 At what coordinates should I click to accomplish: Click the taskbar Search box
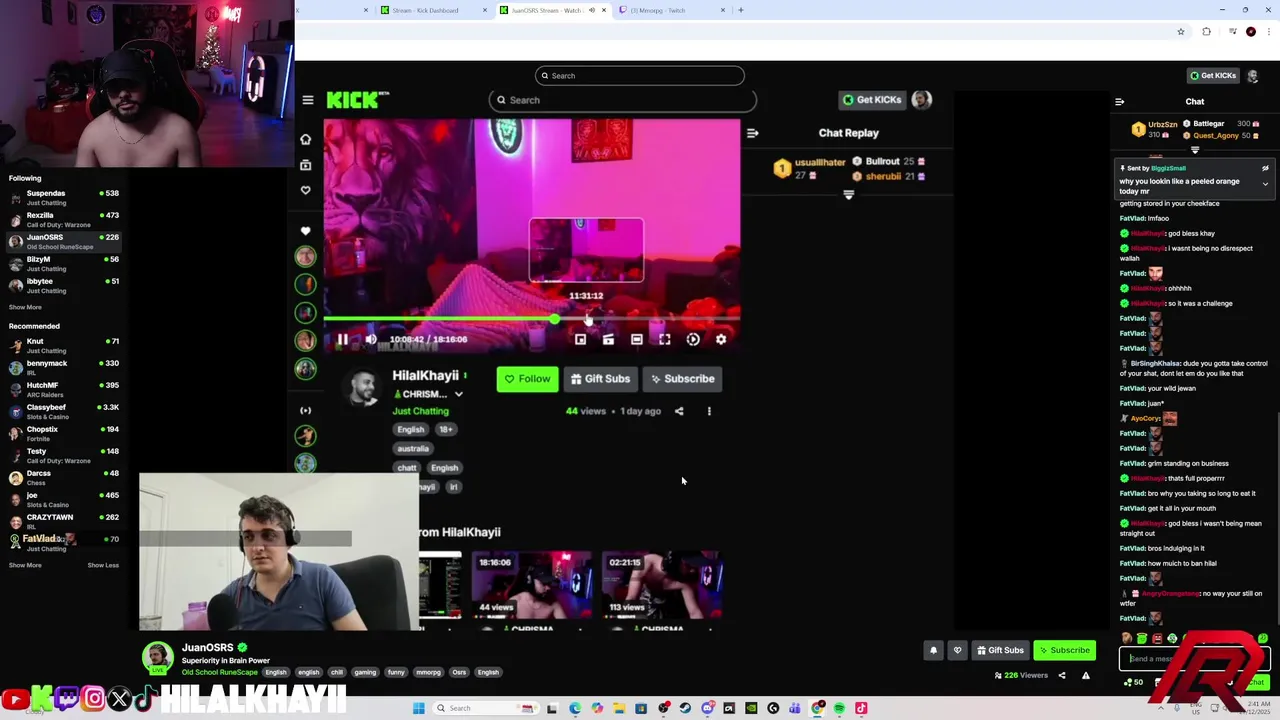(484, 708)
